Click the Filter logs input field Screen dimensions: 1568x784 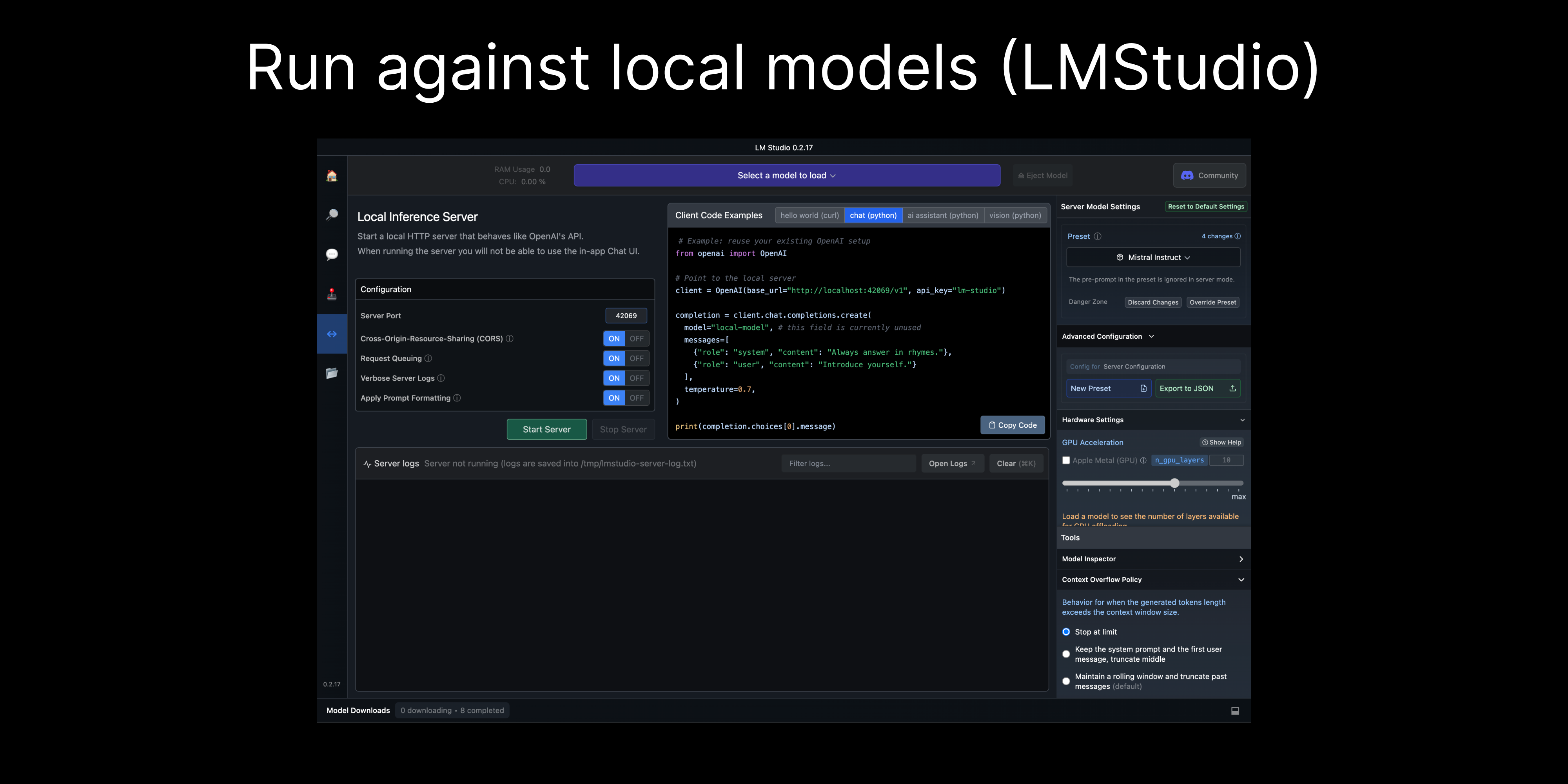(x=848, y=463)
